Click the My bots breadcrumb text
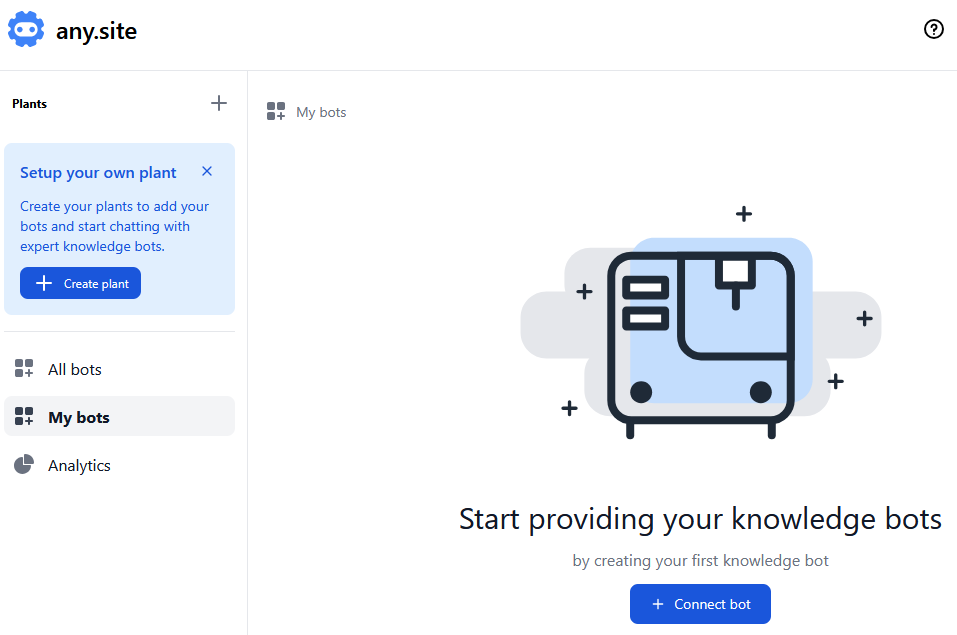 click(321, 112)
